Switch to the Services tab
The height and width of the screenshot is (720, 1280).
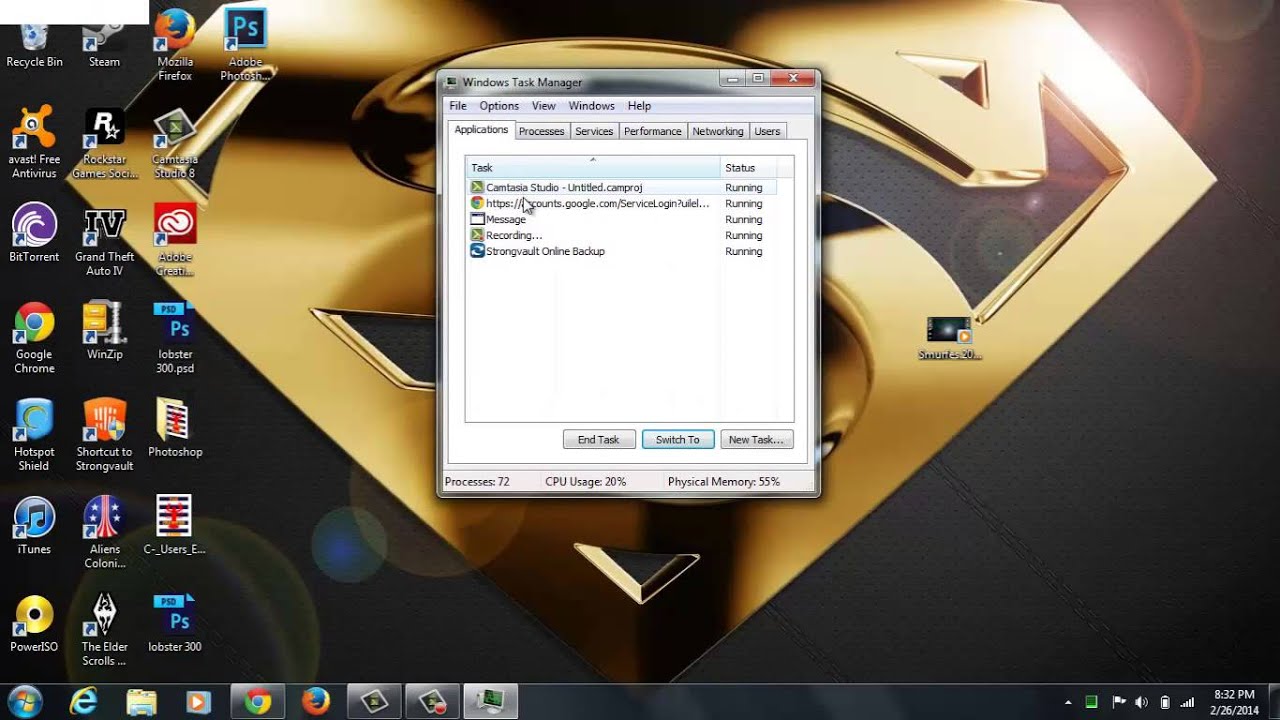[594, 131]
